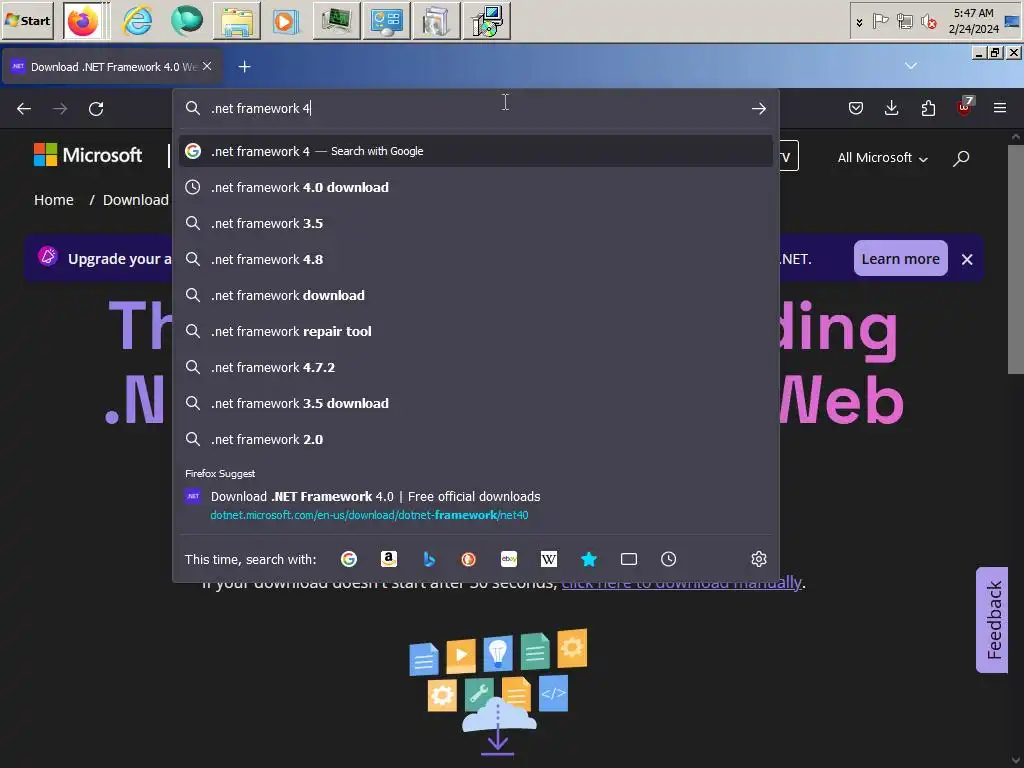Screen dimensions: 1024x768
Task: Open the list all tabs chevron
Action: [911, 66]
